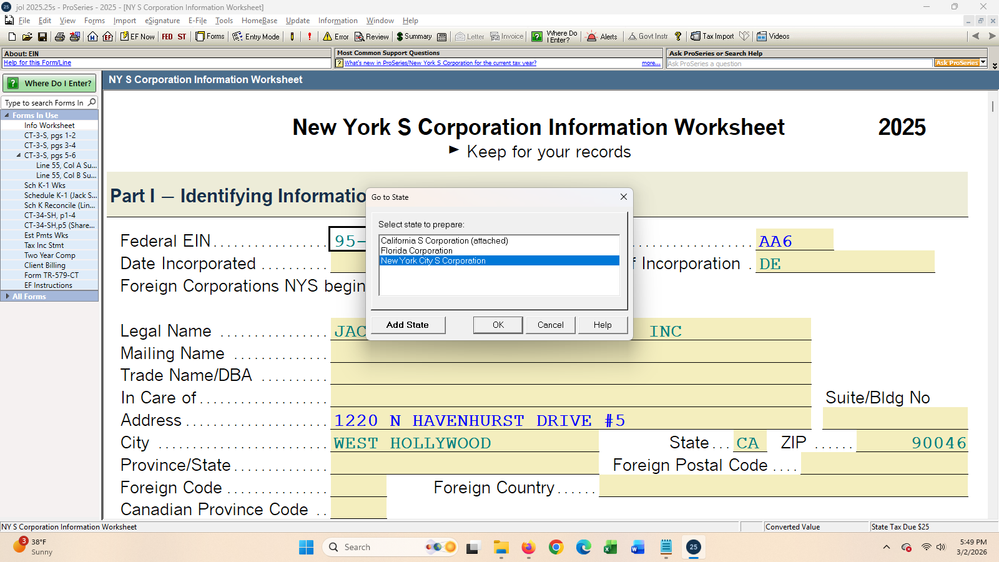The height and width of the screenshot is (562, 999).
Task: Click Add State button in dialog
Action: click(x=407, y=325)
